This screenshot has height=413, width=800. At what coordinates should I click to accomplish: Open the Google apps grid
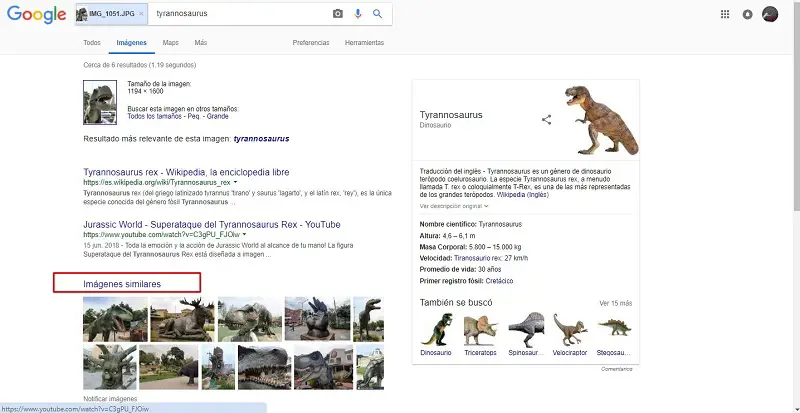click(724, 14)
